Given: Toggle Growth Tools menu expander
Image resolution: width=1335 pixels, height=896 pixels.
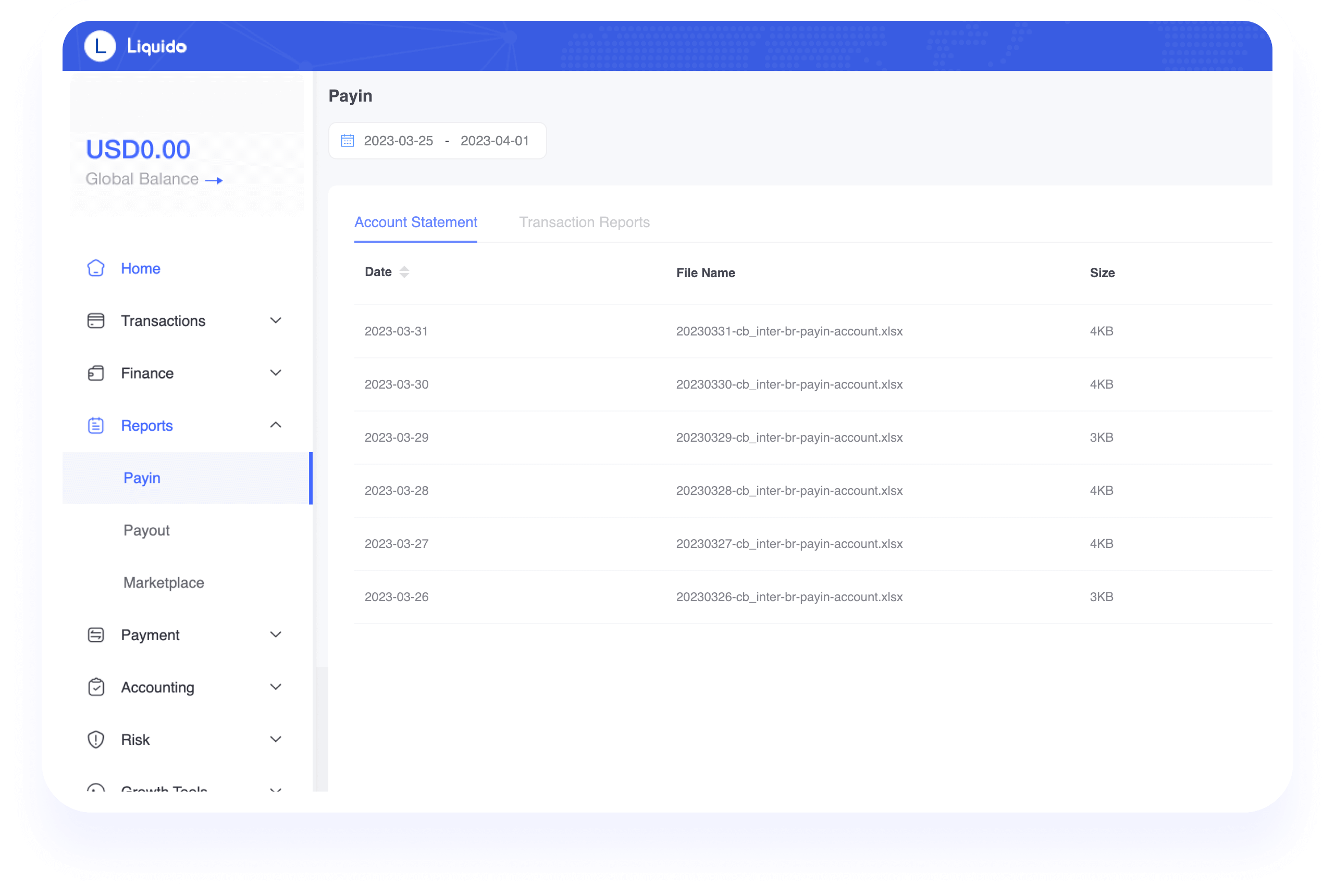Looking at the screenshot, I should pyautogui.click(x=277, y=791).
